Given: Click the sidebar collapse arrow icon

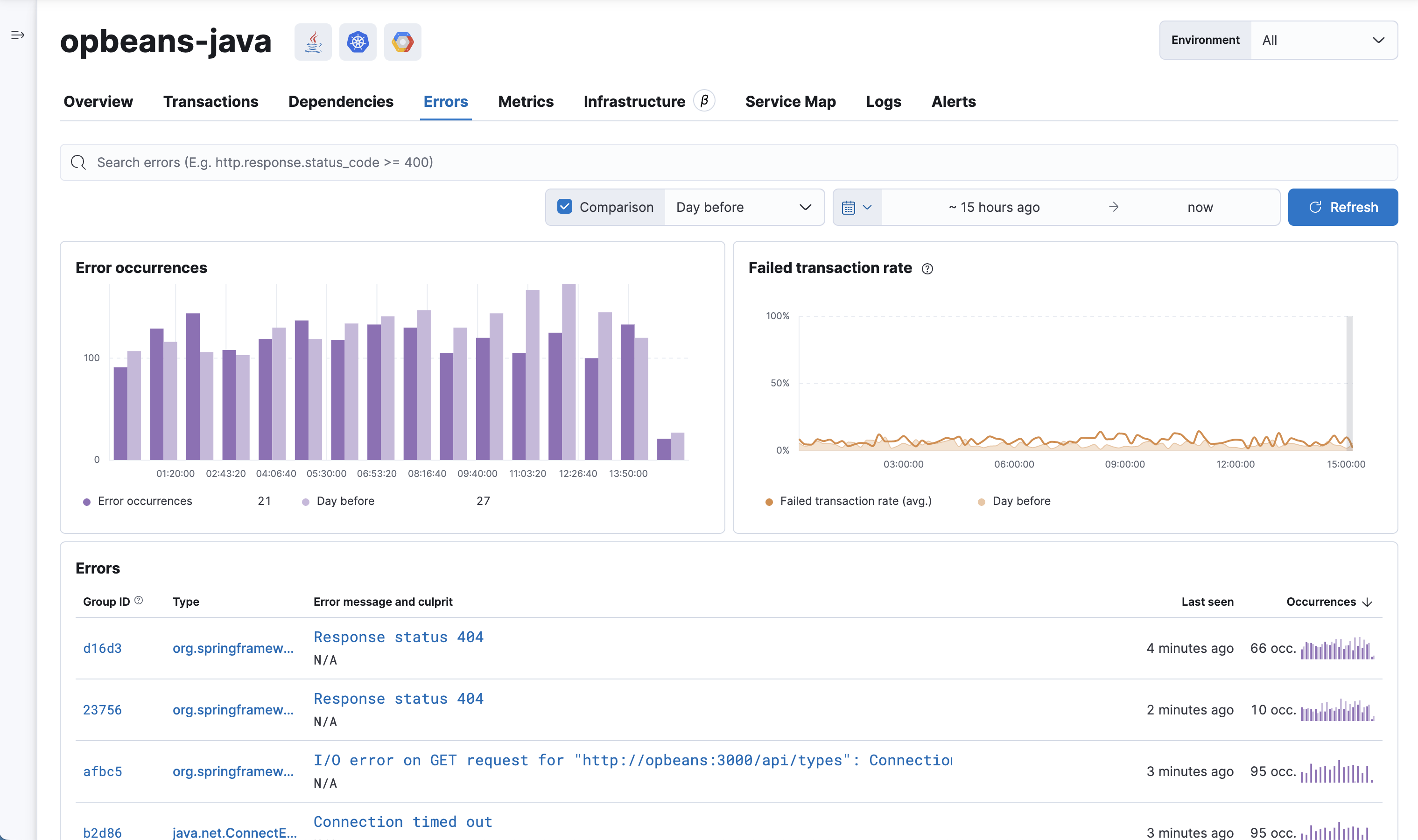Looking at the screenshot, I should 18,36.
